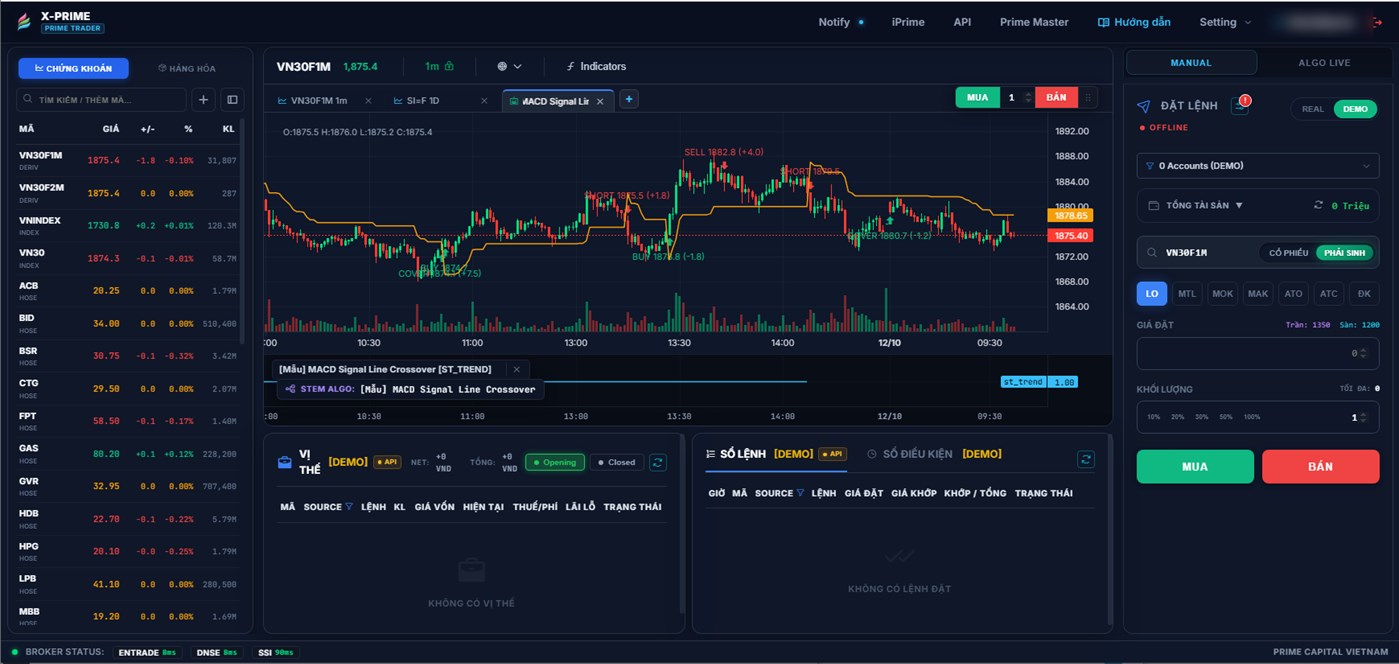Add a new chart tab with plus button
The height and width of the screenshot is (664, 1399).
[x=629, y=99]
